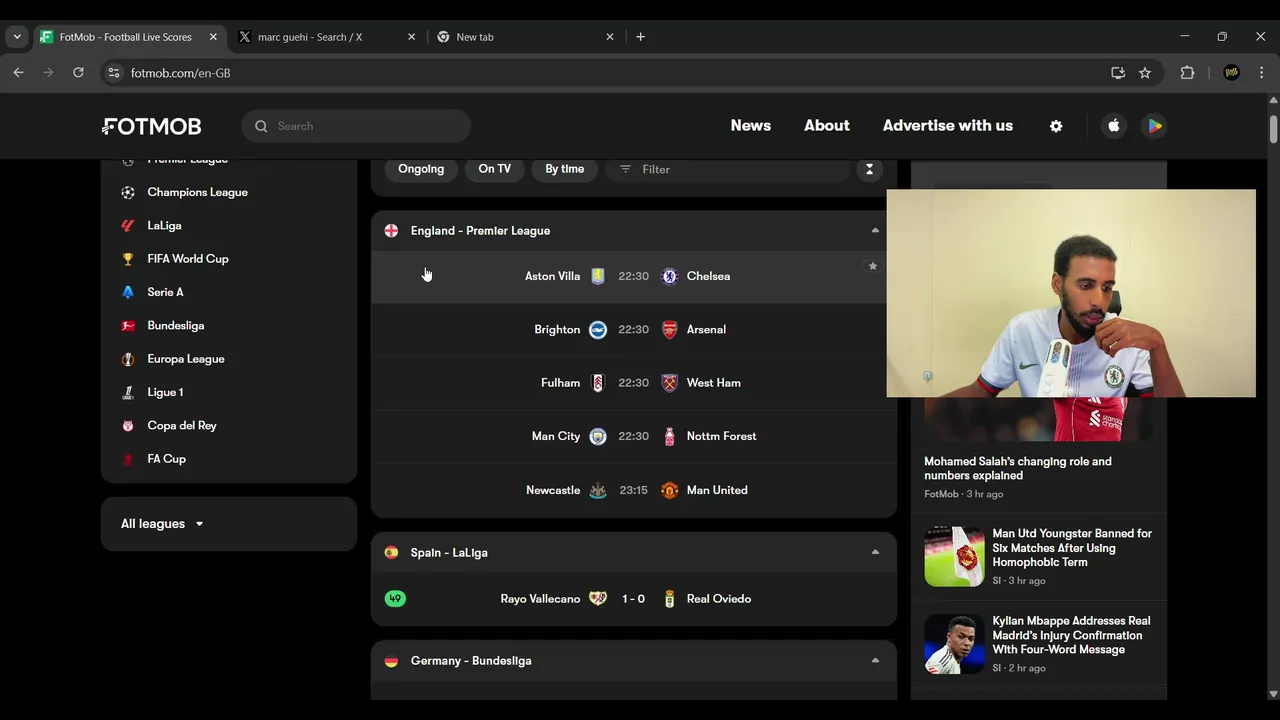Image resolution: width=1280 pixels, height=720 pixels.
Task: Read Kylian Mbappe Addresses injury article
Action: (x=1071, y=635)
